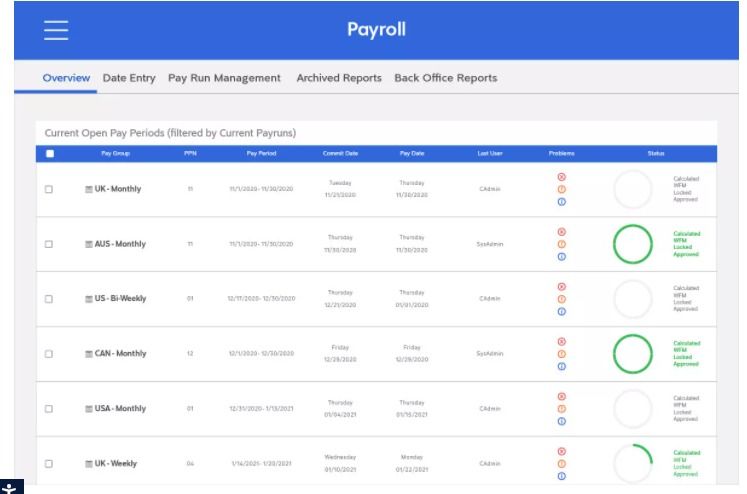Viewport: 747px width, 494px height.
Task: Check the US - Bi-Weekly row checkbox
Action: [49, 299]
